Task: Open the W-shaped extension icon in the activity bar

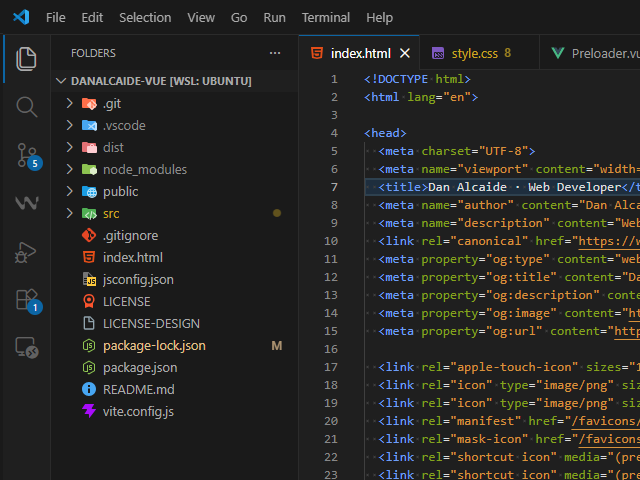Action: (x=27, y=203)
